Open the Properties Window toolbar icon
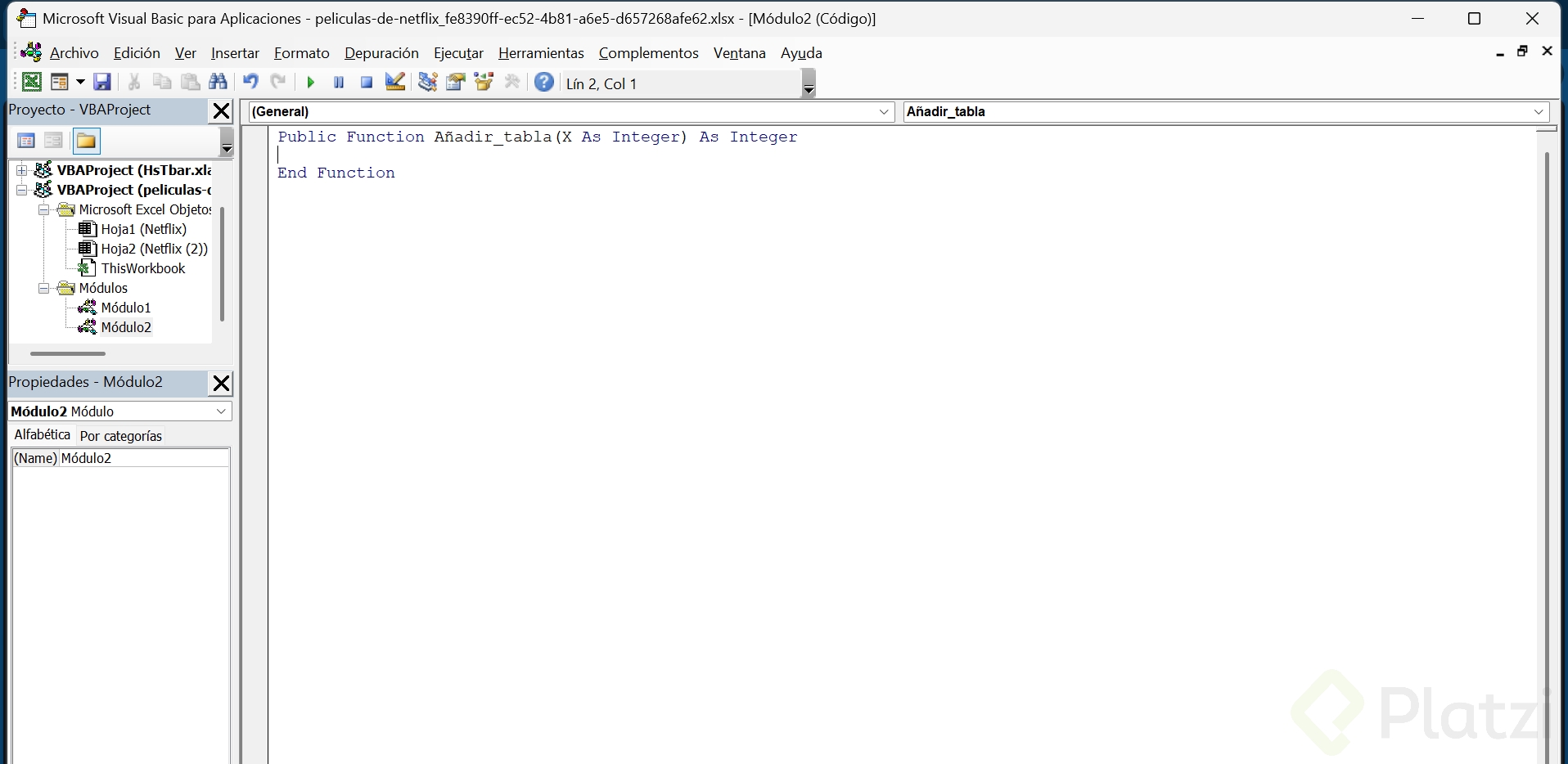The image size is (1568, 764). point(456,82)
